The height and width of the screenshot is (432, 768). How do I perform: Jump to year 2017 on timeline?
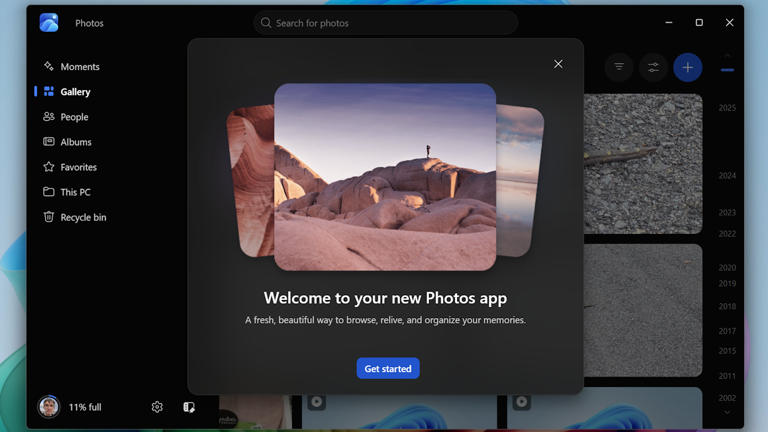click(x=727, y=331)
